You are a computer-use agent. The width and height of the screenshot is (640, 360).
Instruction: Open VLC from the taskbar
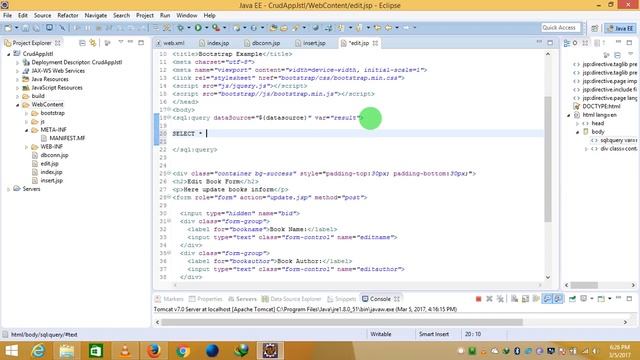[125, 351]
